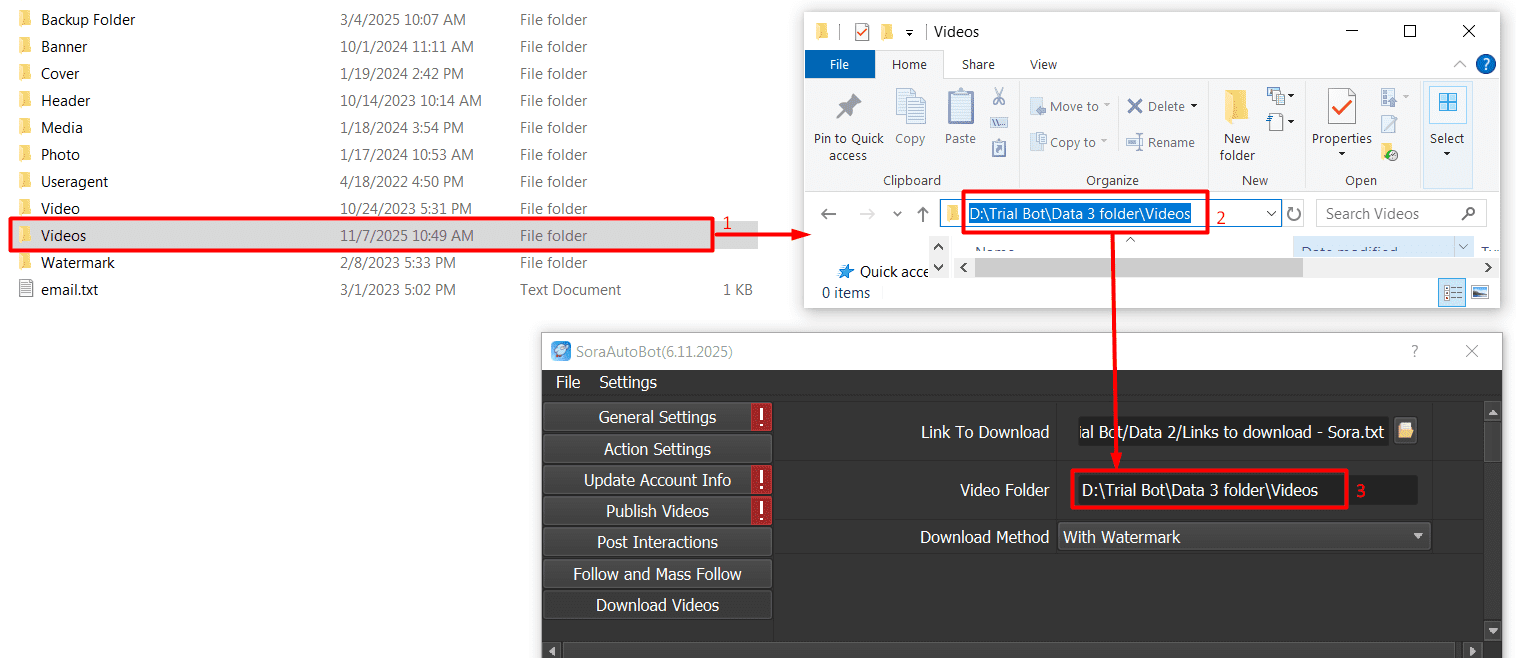The image size is (1516, 658).
Task: Click the Copy icon in the Clipboard group
Action: click(910, 112)
